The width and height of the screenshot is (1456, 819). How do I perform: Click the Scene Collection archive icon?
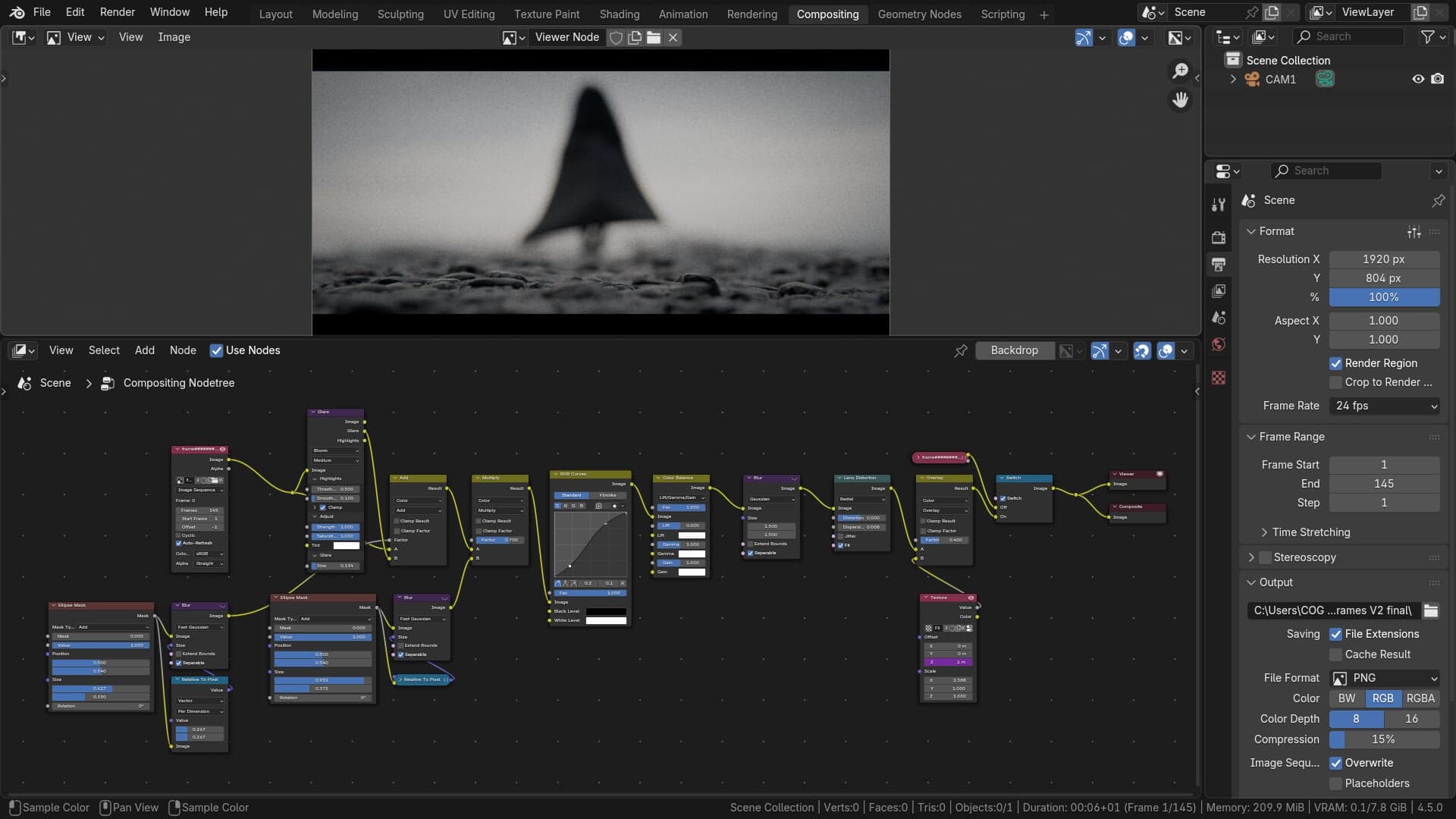click(1233, 60)
